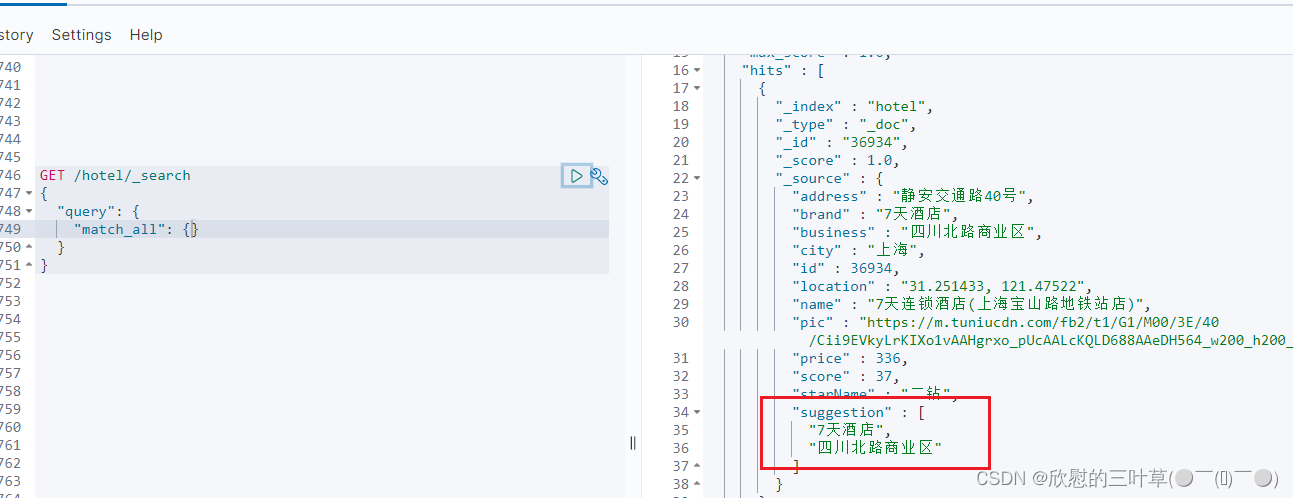Click line number 30 in response gutter
The width and height of the screenshot is (1293, 498).
(681, 322)
